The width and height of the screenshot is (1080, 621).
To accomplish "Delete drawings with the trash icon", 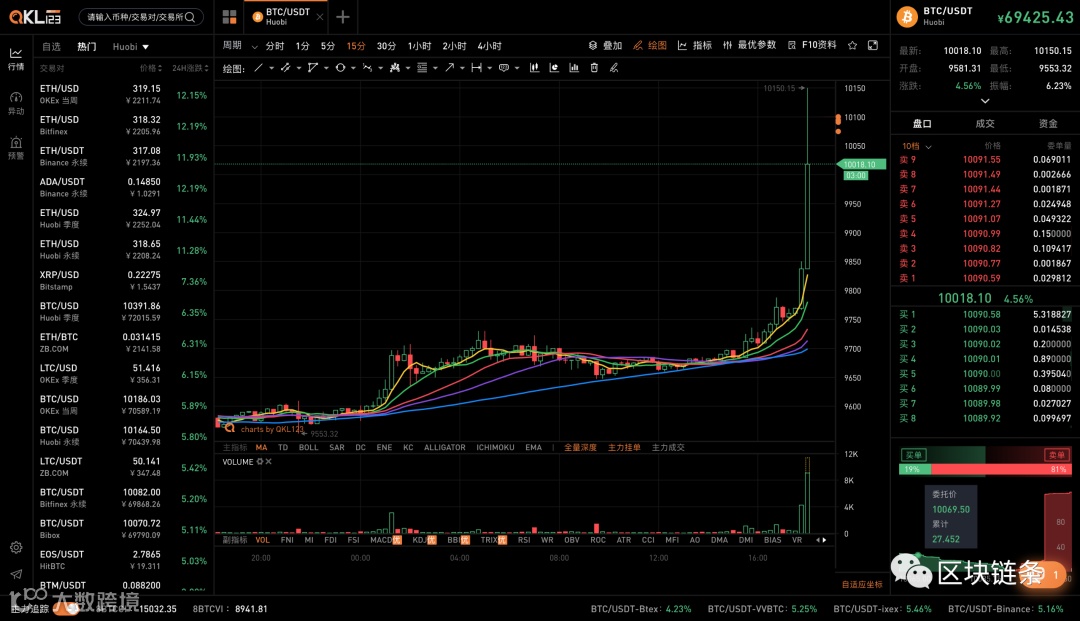I will pos(594,67).
